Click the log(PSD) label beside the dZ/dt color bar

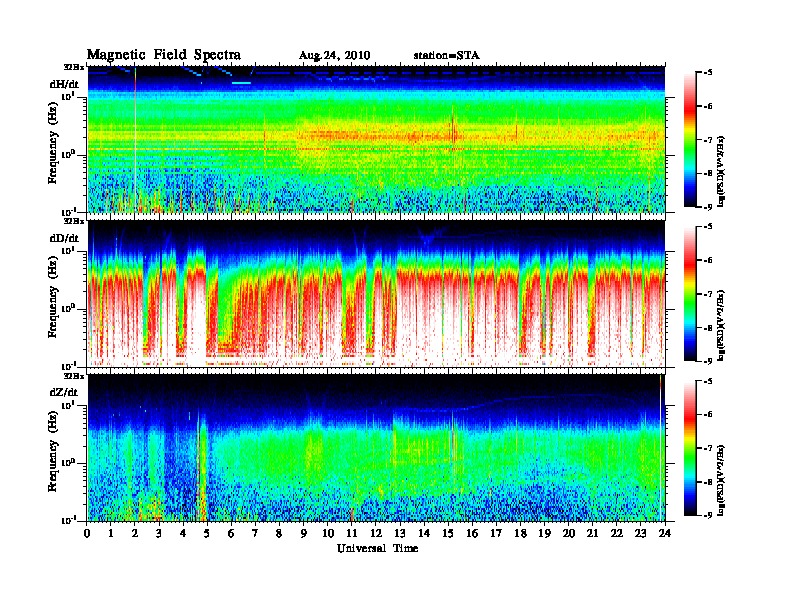pos(722,480)
